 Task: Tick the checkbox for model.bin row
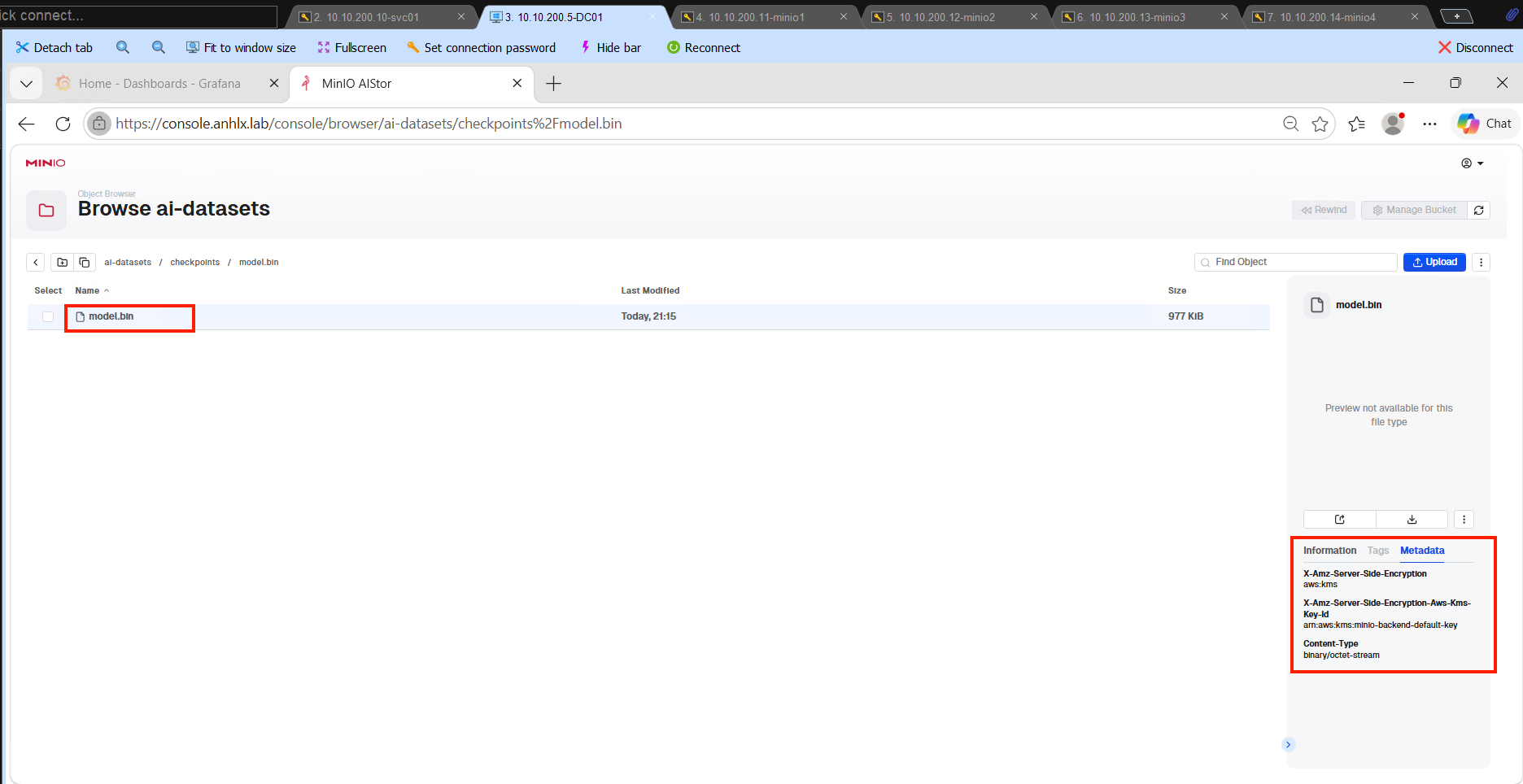point(48,317)
